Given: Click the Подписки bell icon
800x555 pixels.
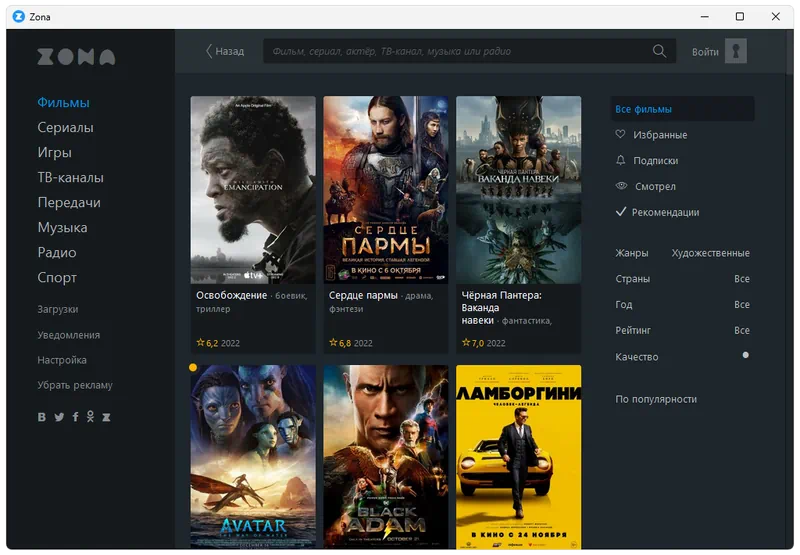Looking at the screenshot, I should pyautogui.click(x=620, y=160).
